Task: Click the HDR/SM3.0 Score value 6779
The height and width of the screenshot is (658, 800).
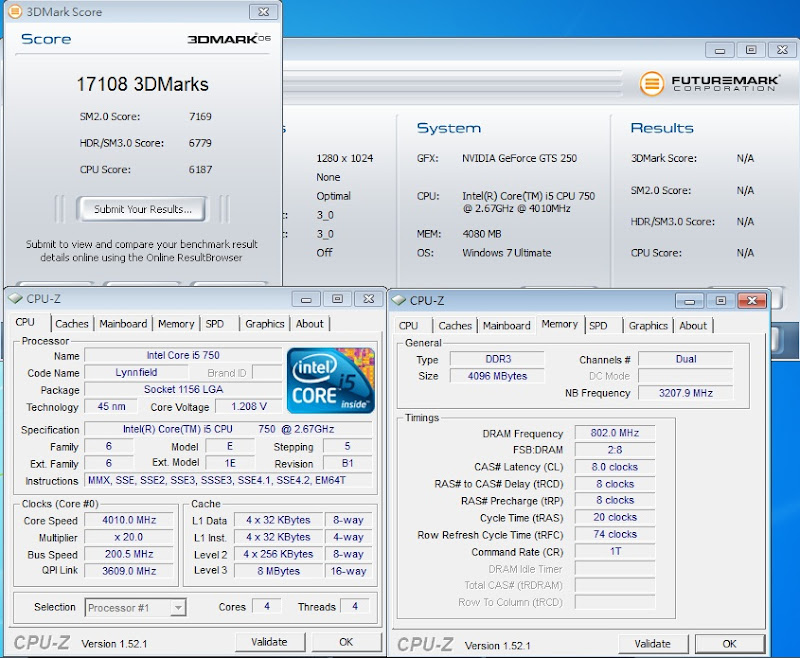Action: click(x=200, y=143)
